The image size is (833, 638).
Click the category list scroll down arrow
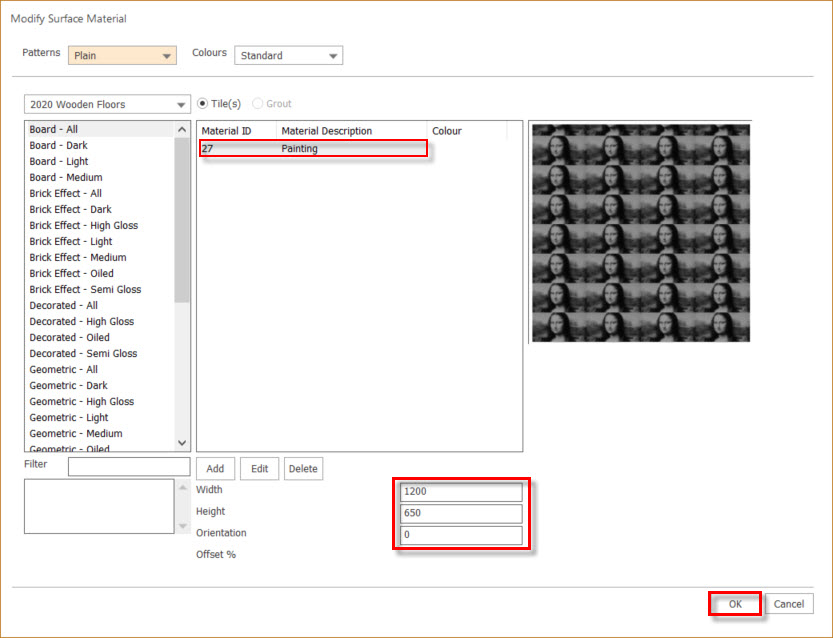pyautogui.click(x=182, y=443)
